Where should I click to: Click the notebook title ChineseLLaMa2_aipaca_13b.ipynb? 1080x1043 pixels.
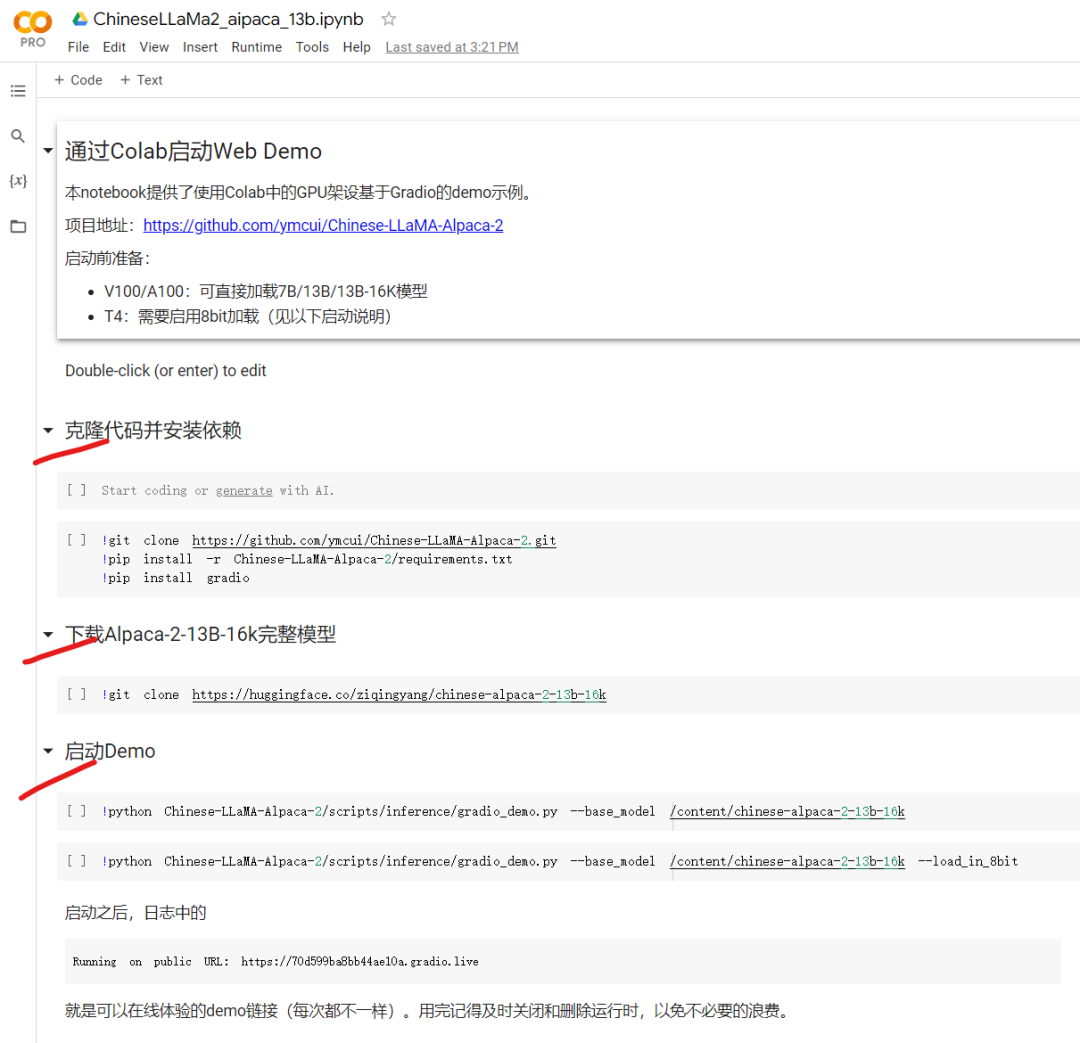pyautogui.click(x=228, y=19)
